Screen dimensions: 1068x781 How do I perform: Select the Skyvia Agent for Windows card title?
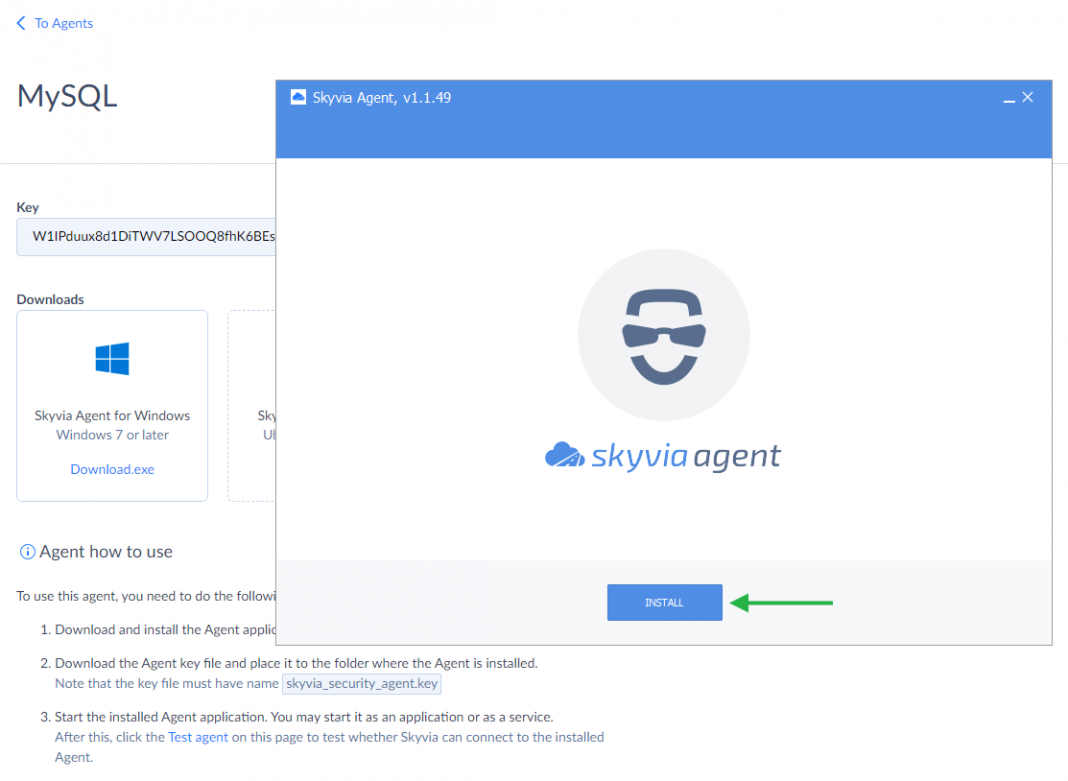(x=112, y=415)
